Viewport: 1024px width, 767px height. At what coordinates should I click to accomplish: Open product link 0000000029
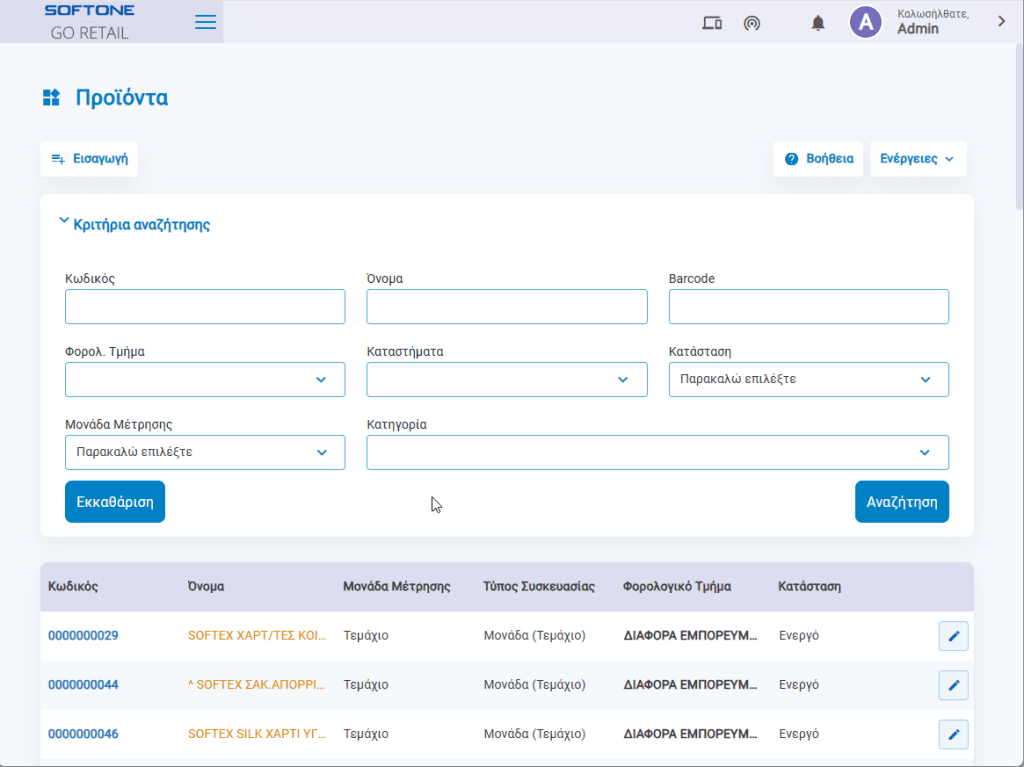click(83, 636)
